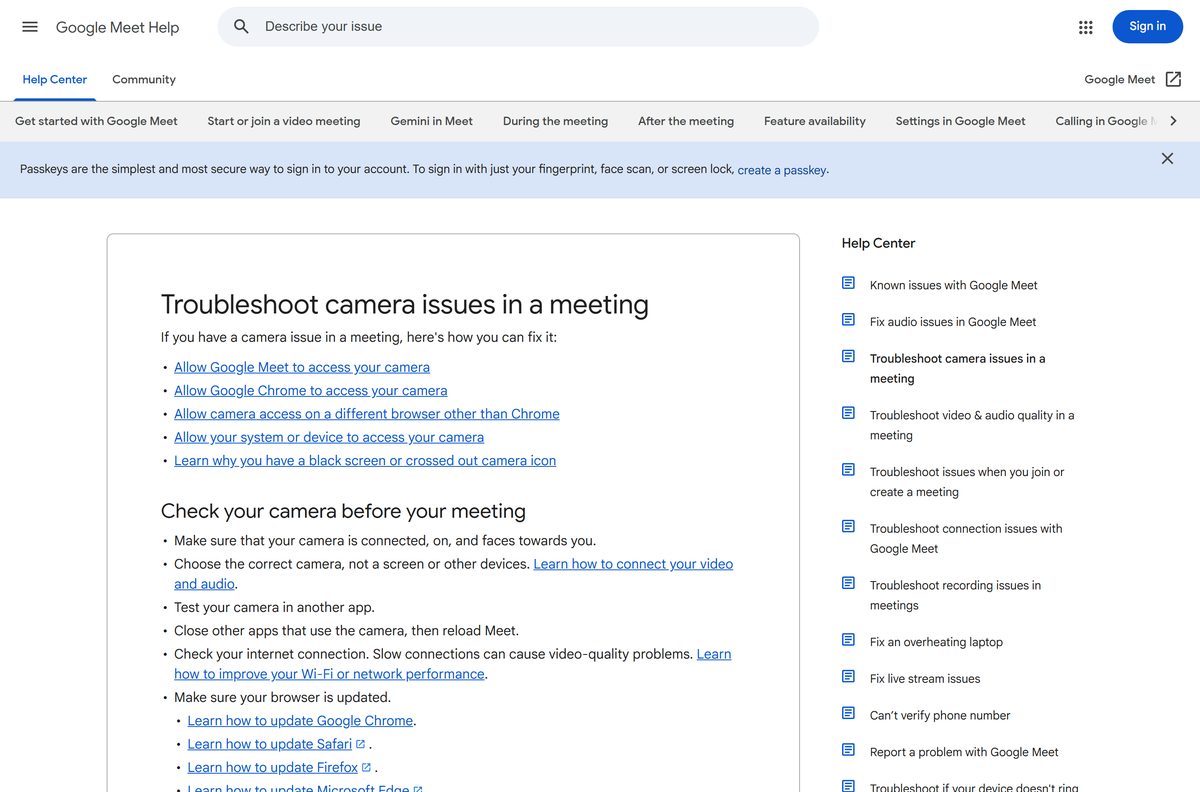Focus the Describe your issue search field
The image size is (1200, 792).
coord(518,27)
